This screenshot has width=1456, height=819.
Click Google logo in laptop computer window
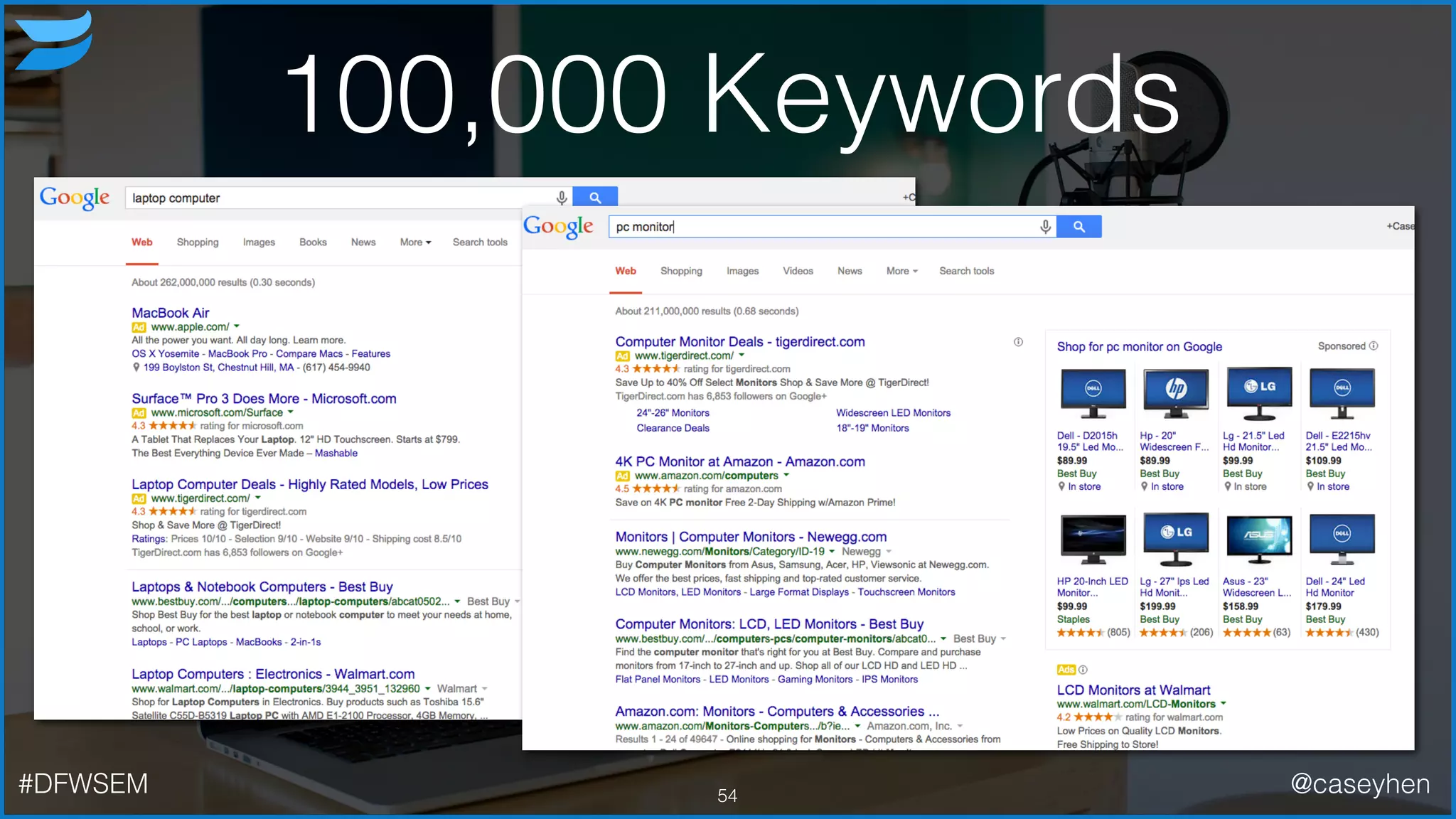[75, 198]
